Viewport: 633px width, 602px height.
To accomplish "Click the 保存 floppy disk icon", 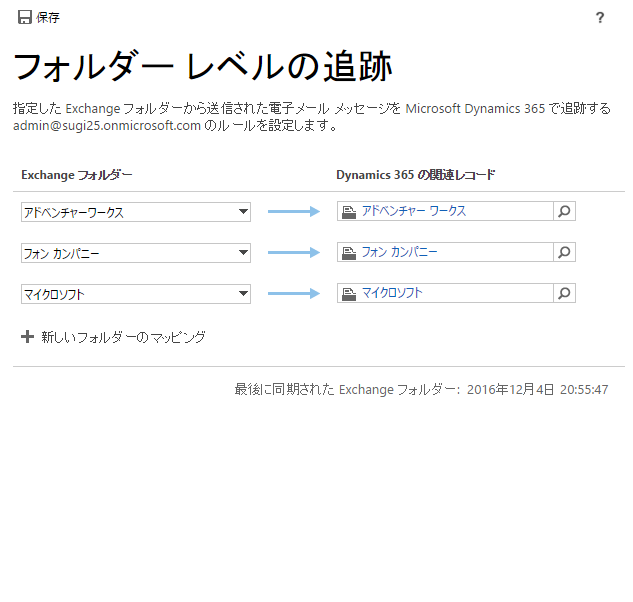I will [x=25, y=17].
